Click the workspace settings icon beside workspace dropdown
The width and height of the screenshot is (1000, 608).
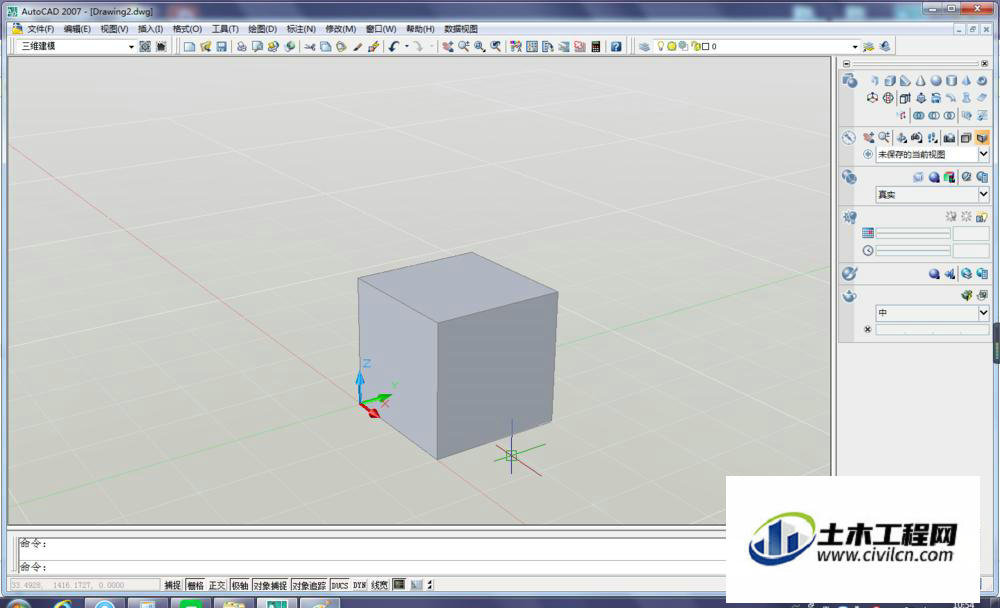point(145,47)
